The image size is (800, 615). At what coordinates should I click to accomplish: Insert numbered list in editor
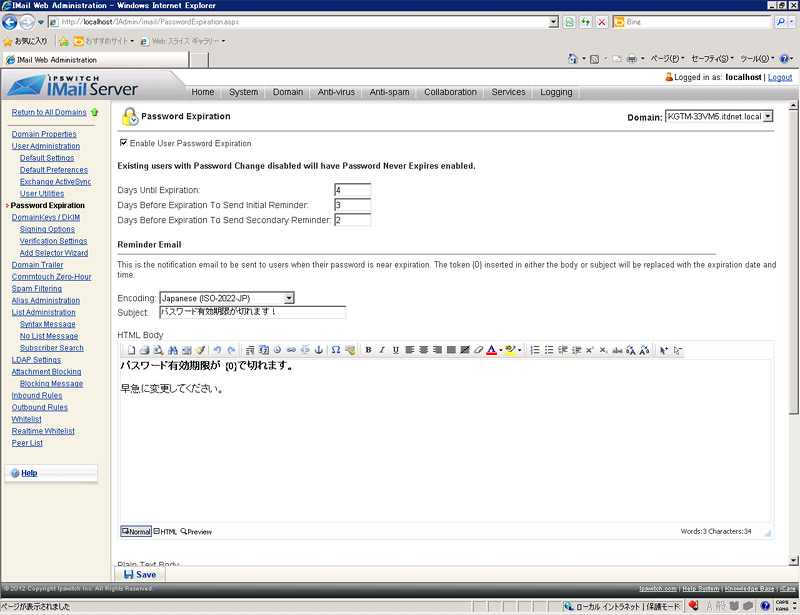point(535,350)
